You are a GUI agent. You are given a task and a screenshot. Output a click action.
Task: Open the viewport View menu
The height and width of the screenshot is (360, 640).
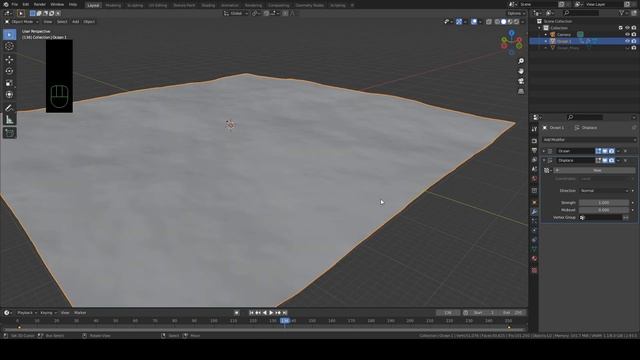[48, 22]
